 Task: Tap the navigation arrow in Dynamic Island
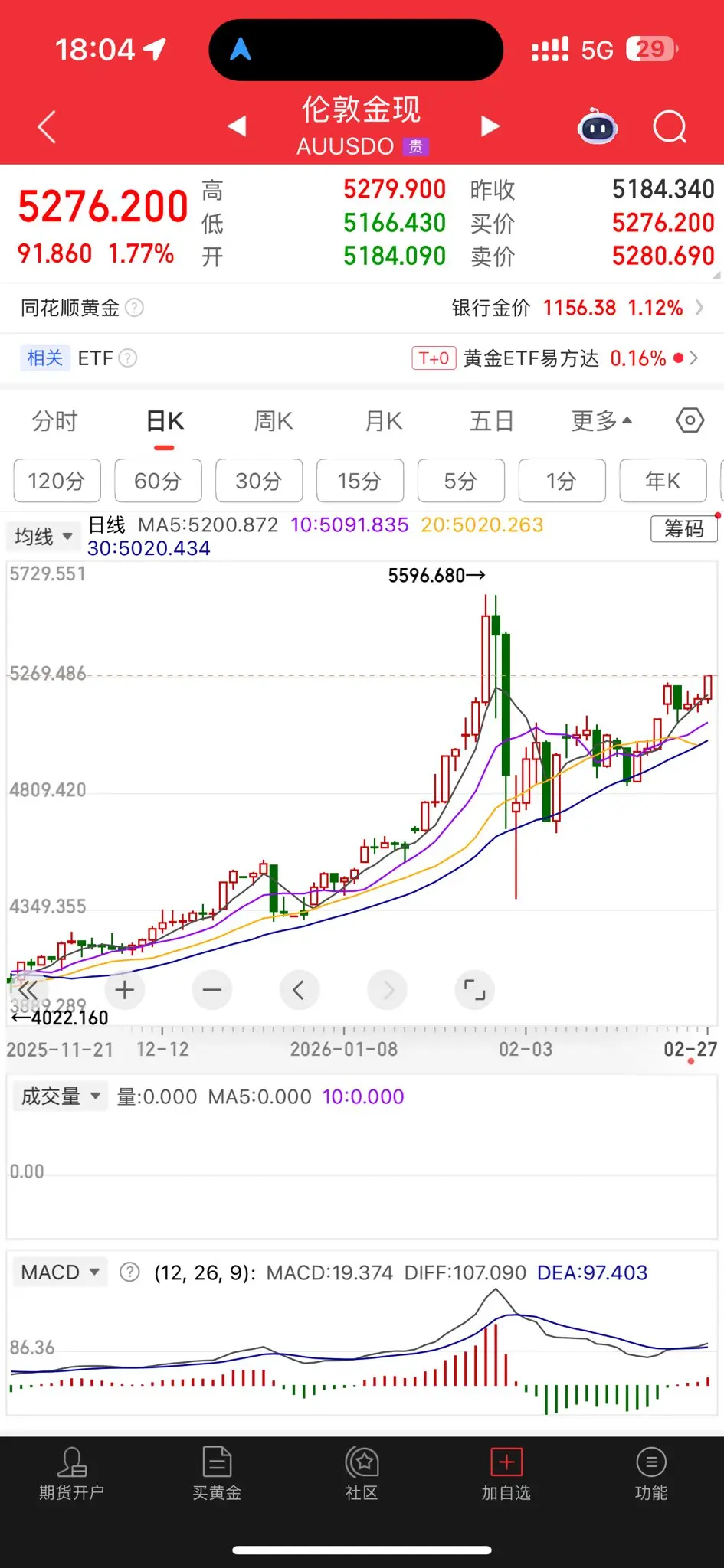(x=241, y=50)
